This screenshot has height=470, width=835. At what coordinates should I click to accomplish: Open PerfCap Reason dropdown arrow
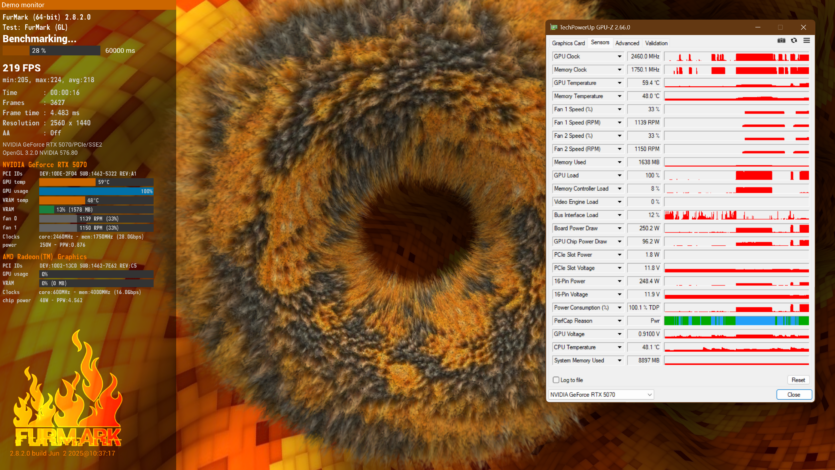(619, 321)
